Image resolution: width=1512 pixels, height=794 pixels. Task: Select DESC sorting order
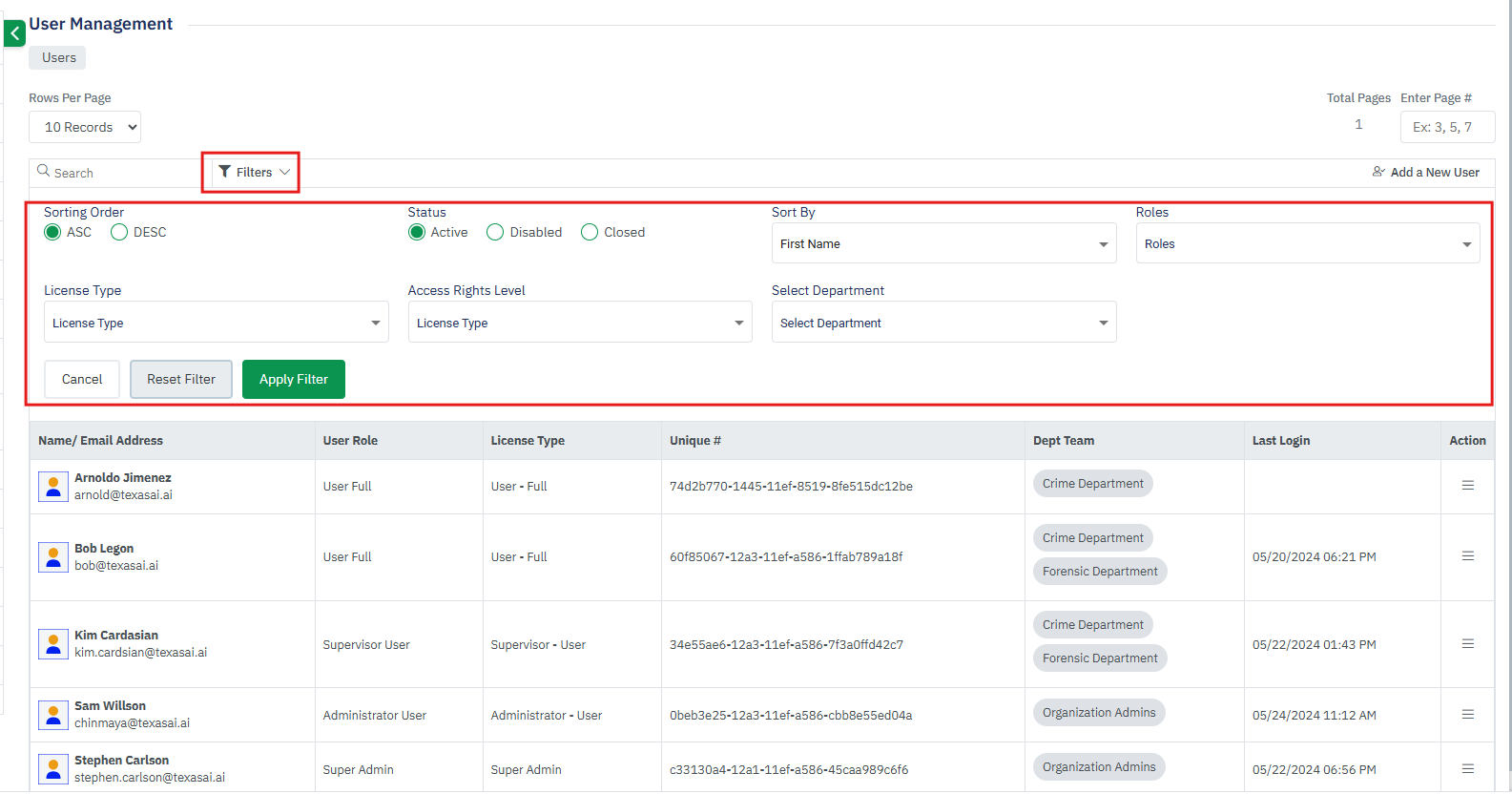(119, 232)
